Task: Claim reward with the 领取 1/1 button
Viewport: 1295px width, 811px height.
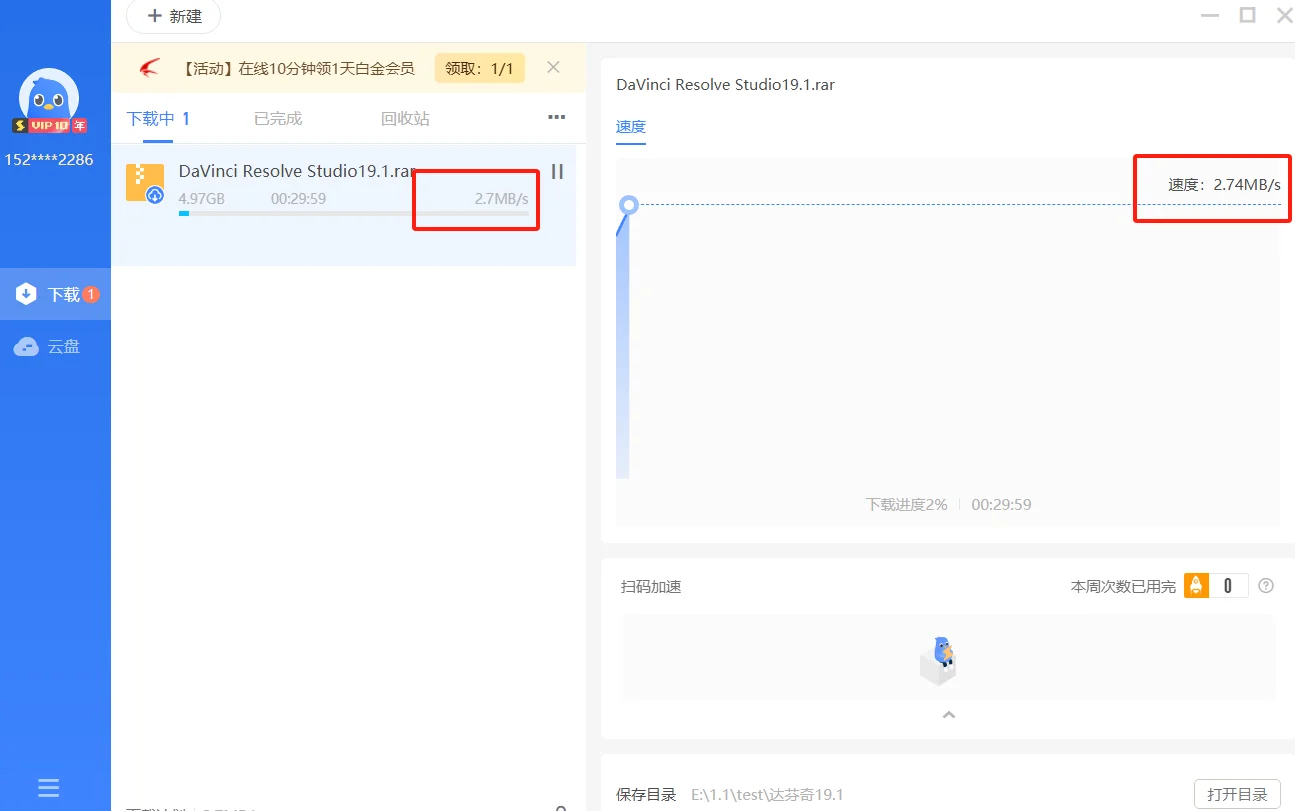Action: pos(479,67)
